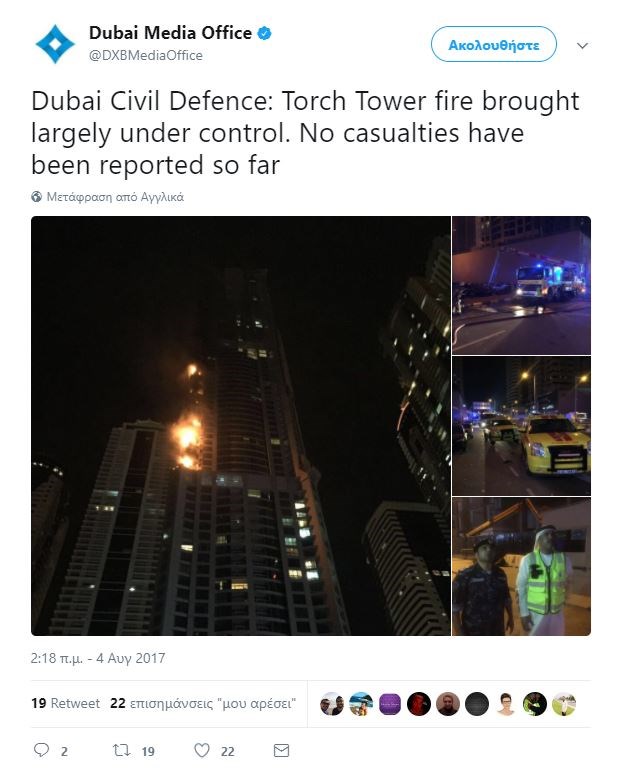Image resolution: width=630 pixels, height=768 pixels.
Task: Click the Dubai Media Office diamond avatar
Action: tap(55, 44)
